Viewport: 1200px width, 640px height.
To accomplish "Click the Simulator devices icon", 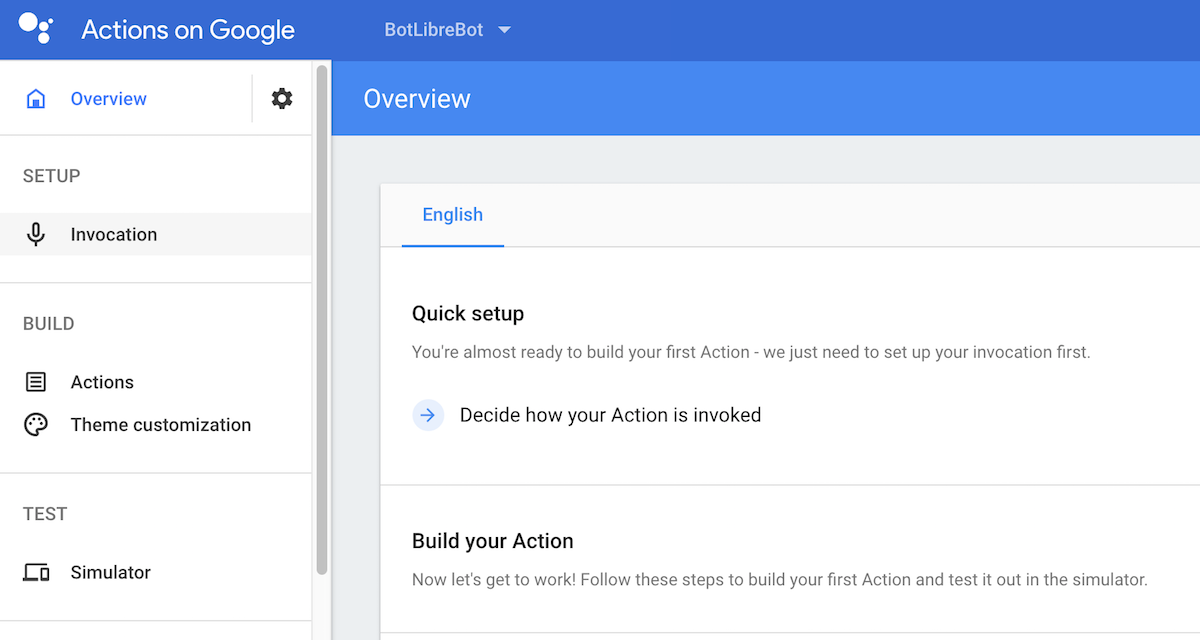I will coord(36,573).
